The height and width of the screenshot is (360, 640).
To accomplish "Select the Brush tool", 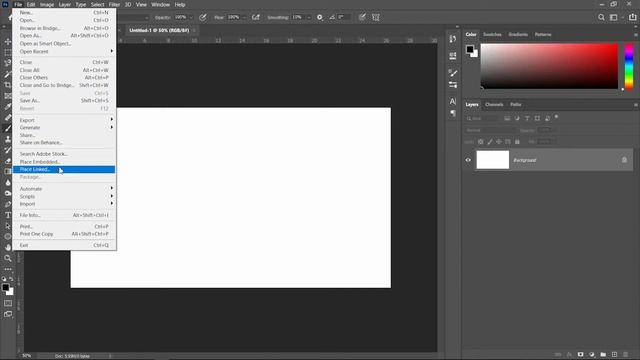I will 8,128.
